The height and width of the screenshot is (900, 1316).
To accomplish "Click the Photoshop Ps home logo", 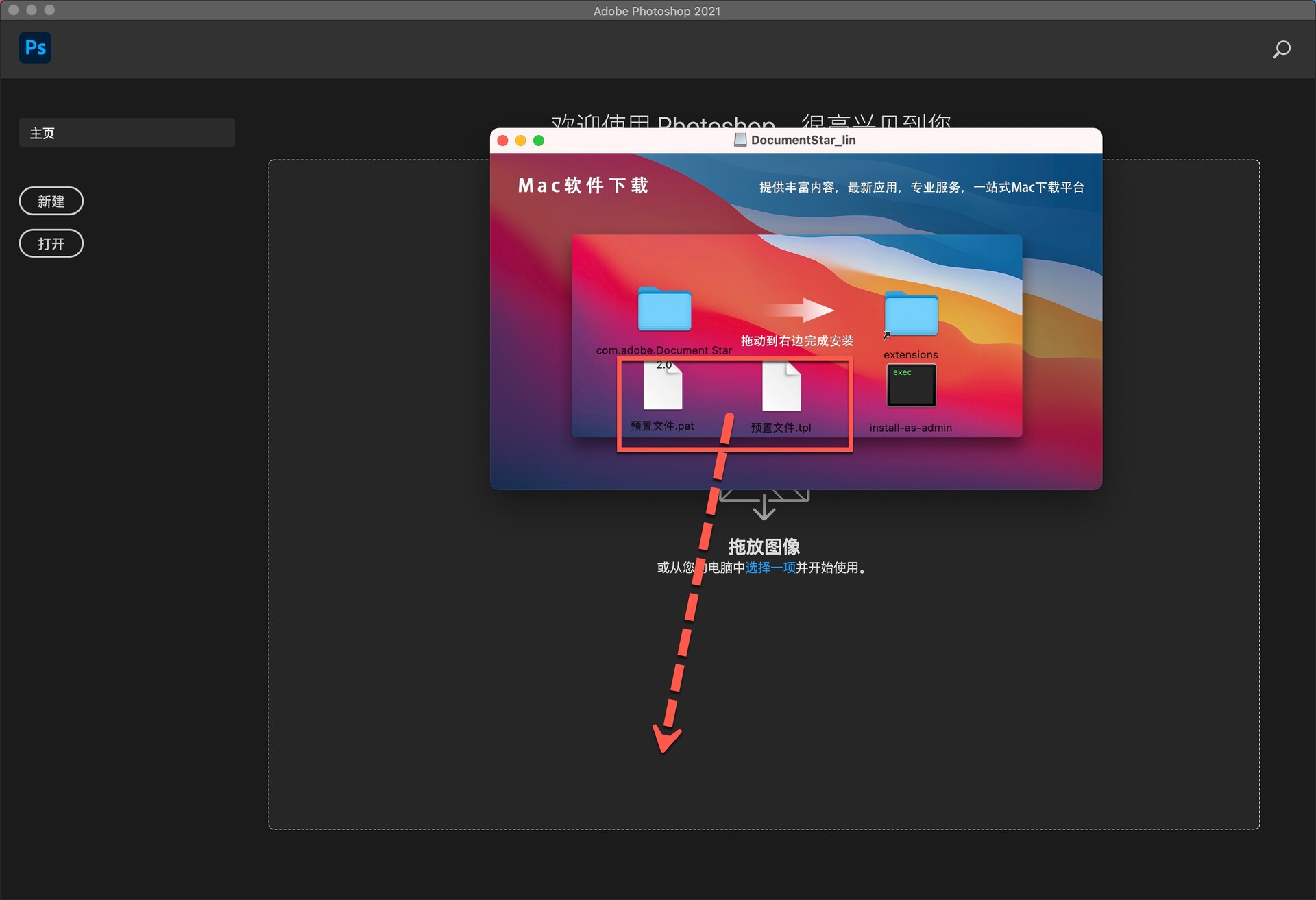I will point(35,48).
